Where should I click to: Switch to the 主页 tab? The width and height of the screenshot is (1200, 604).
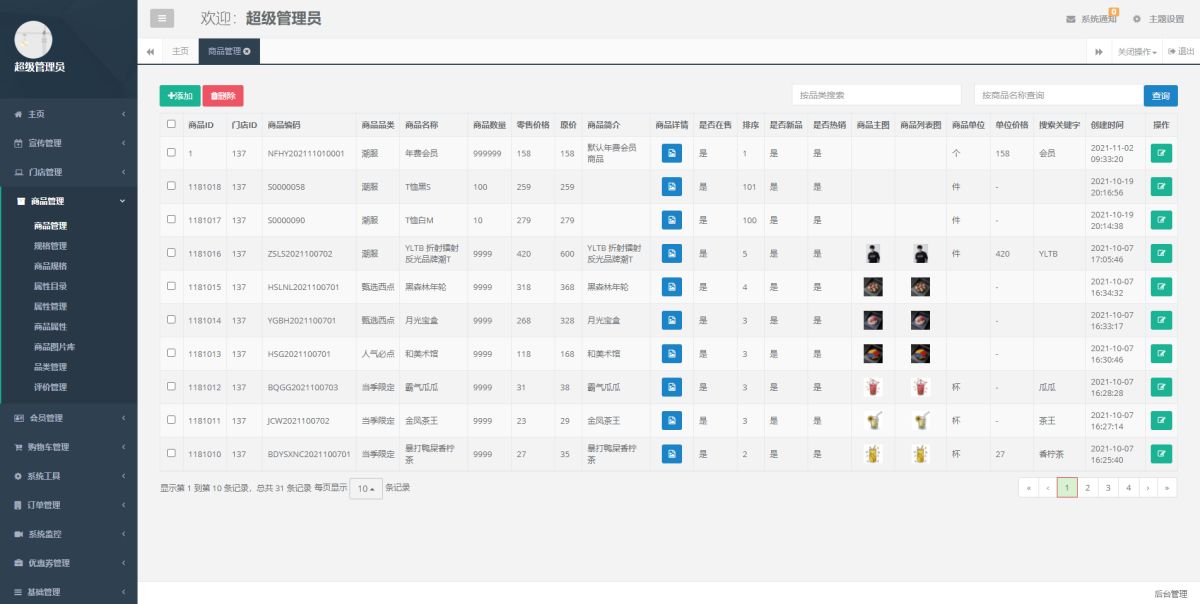tap(180, 51)
